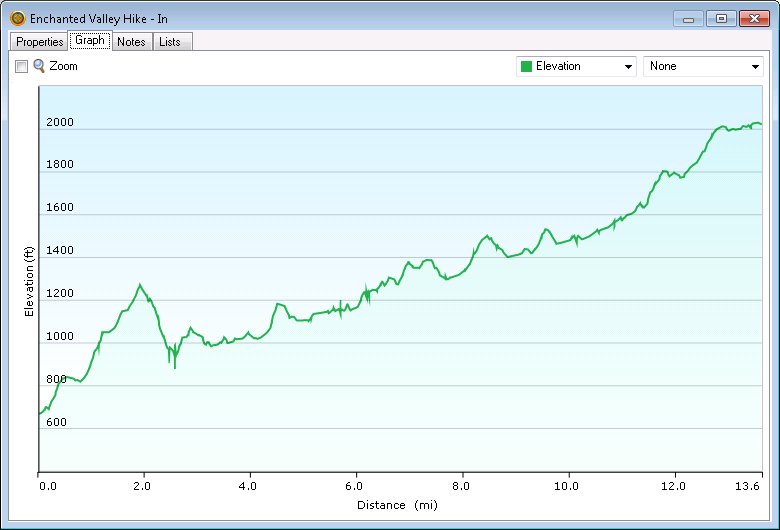Click the Zoom label text
Viewport: 780px width, 530px height.
point(63,66)
